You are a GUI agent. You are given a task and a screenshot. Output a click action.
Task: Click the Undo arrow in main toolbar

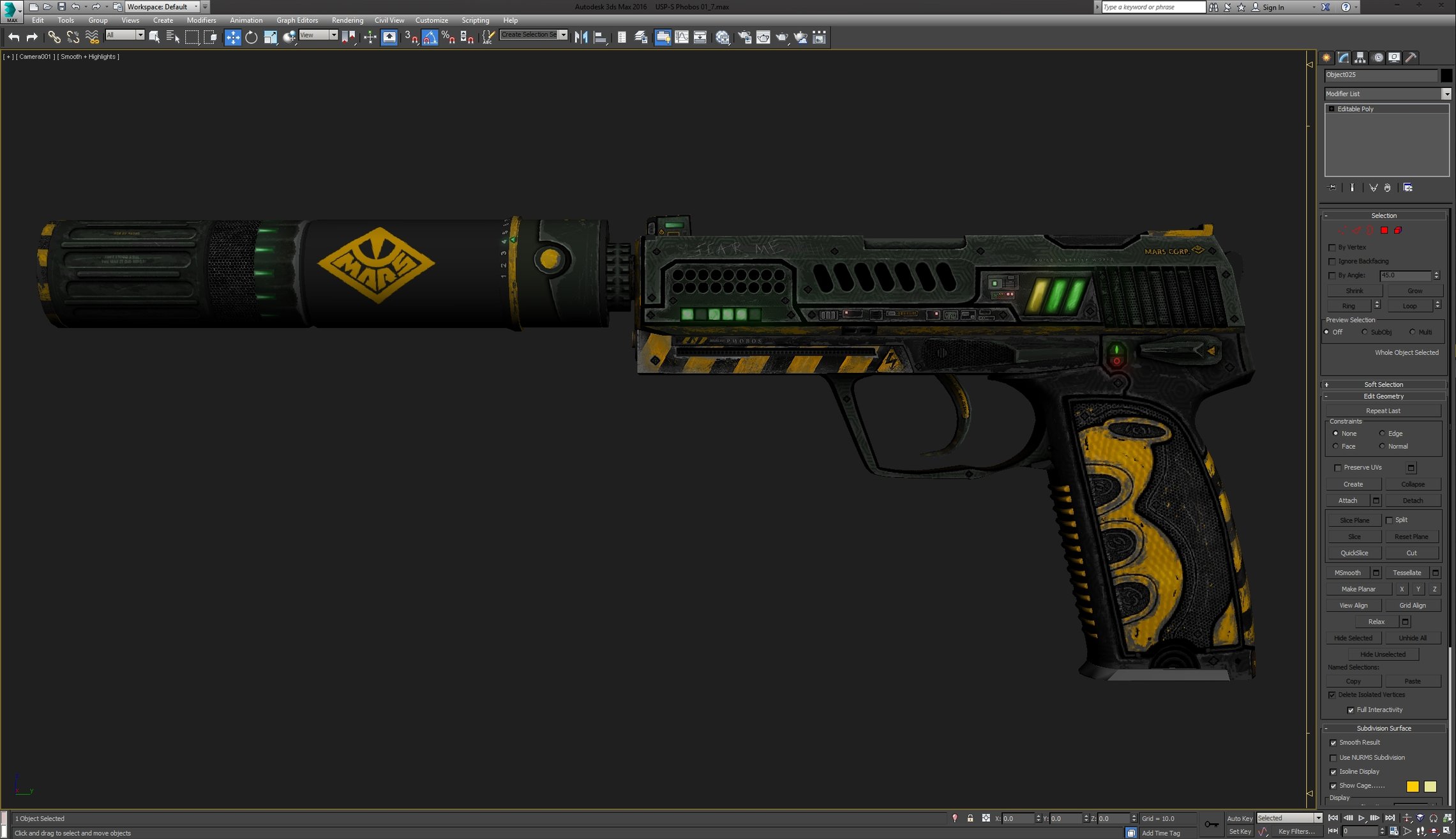[13, 37]
